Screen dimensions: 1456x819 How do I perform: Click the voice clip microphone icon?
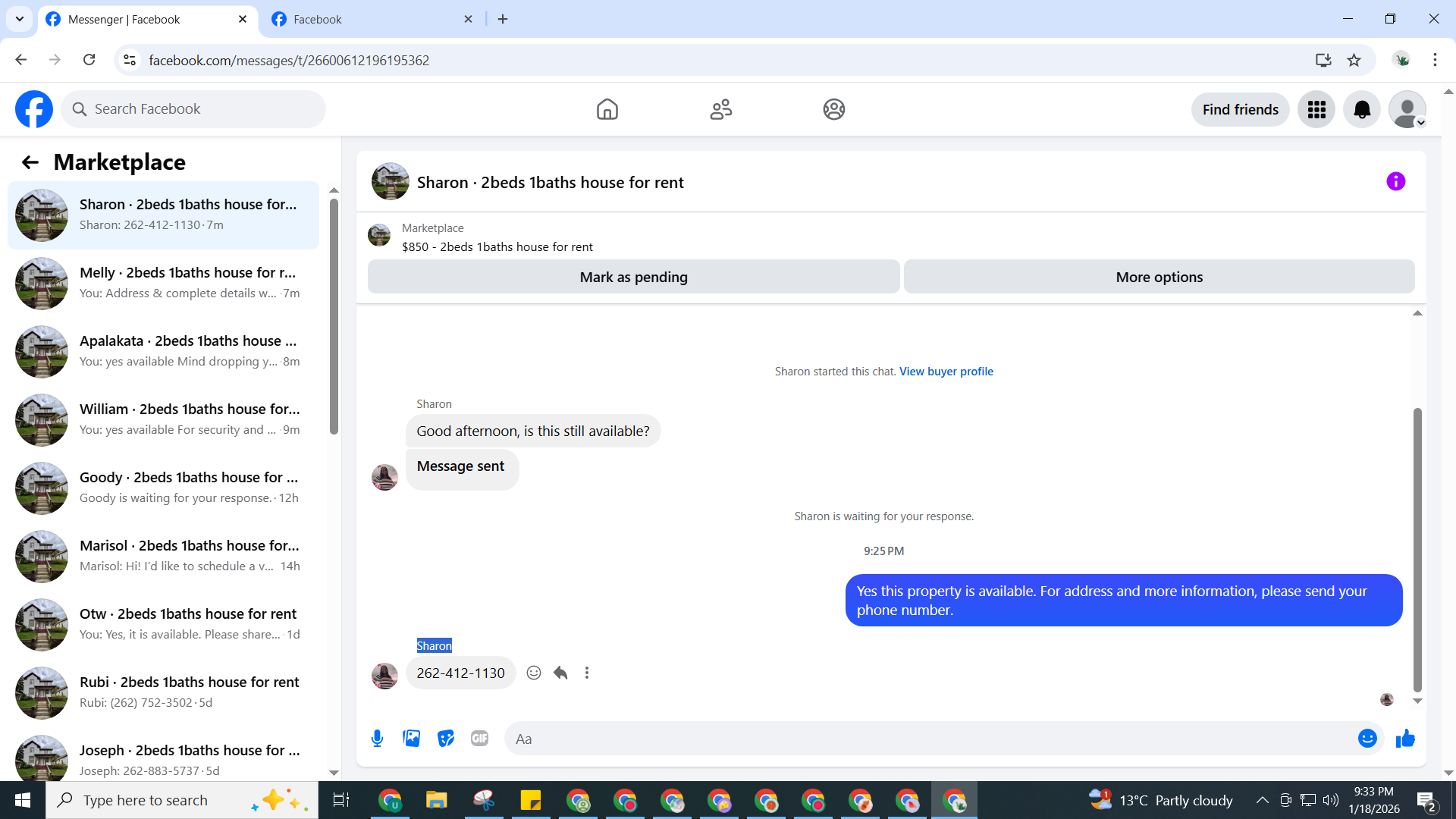377,738
